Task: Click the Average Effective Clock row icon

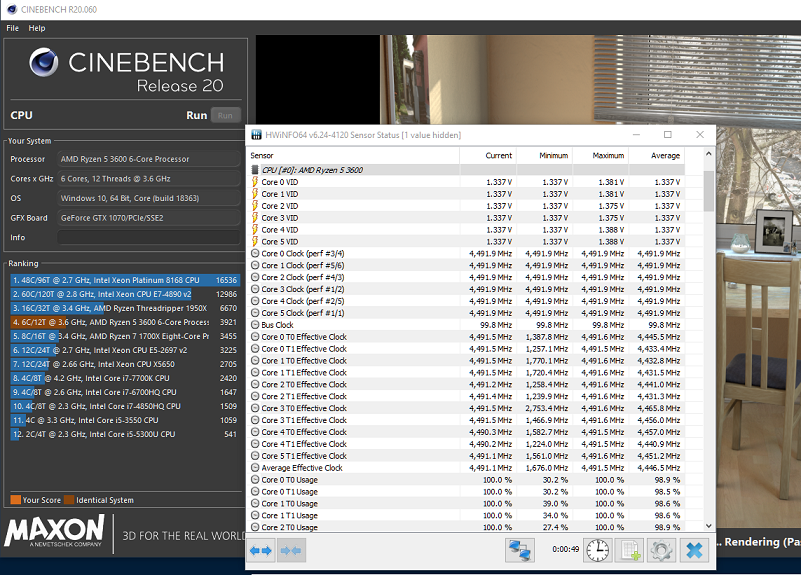Action: [255, 468]
